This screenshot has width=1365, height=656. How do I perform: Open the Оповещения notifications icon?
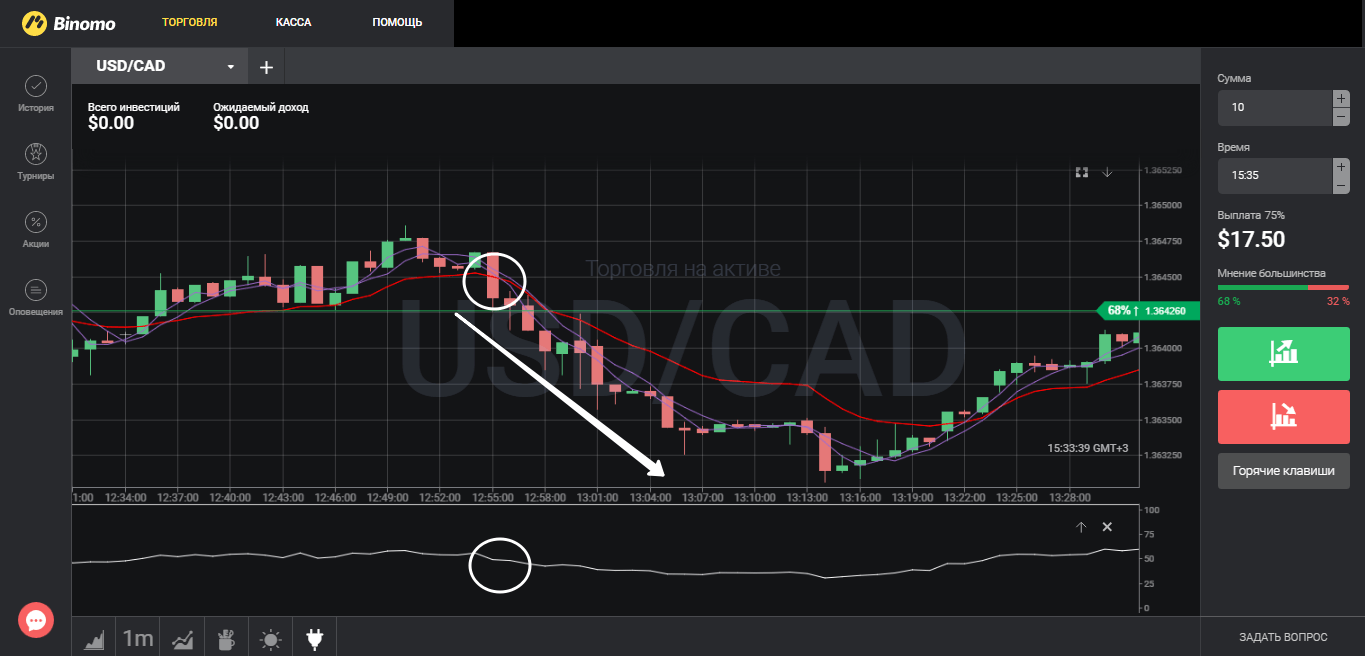pos(35,290)
